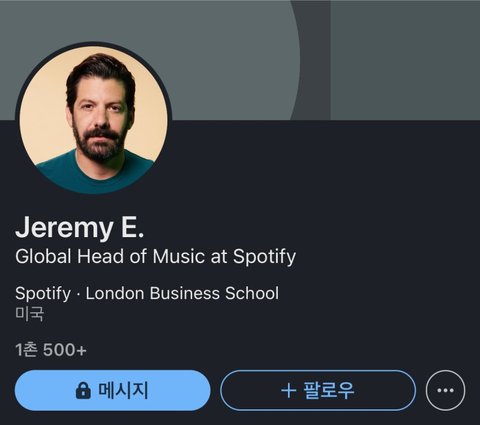Viewport: 480px width, 425px height.
Task: Click the dark vertical stripe in banner
Action: click(315, 60)
